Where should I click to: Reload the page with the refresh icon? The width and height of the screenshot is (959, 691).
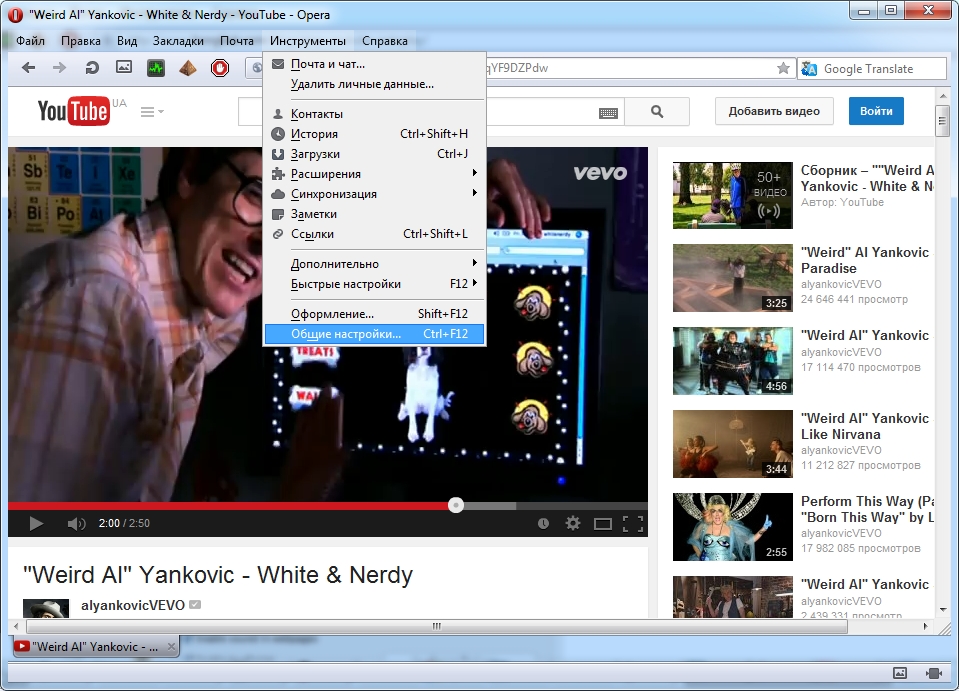click(x=92, y=68)
